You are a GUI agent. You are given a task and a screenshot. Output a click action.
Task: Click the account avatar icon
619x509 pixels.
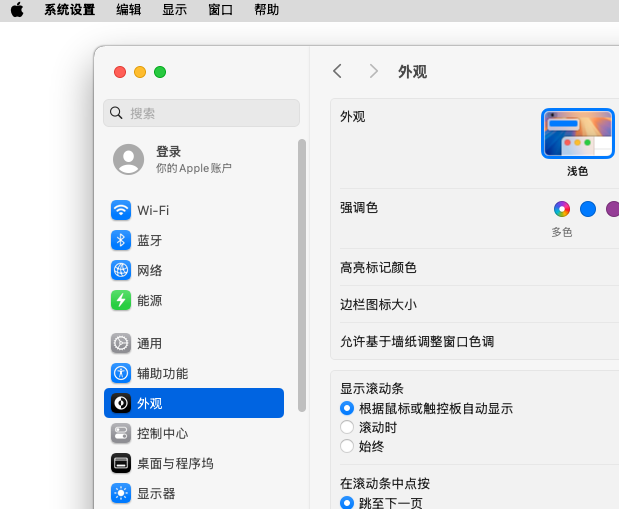(x=128, y=159)
